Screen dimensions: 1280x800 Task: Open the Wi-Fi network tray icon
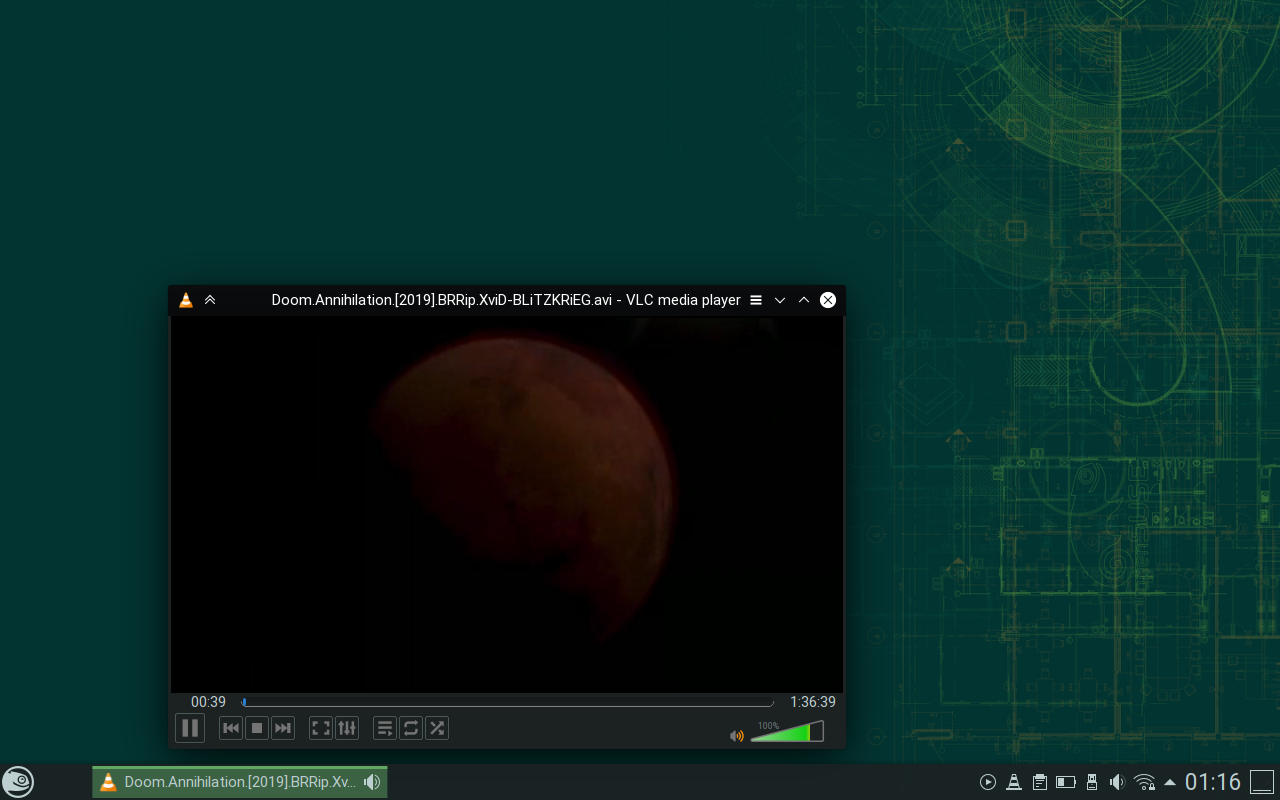point(1145,782)
